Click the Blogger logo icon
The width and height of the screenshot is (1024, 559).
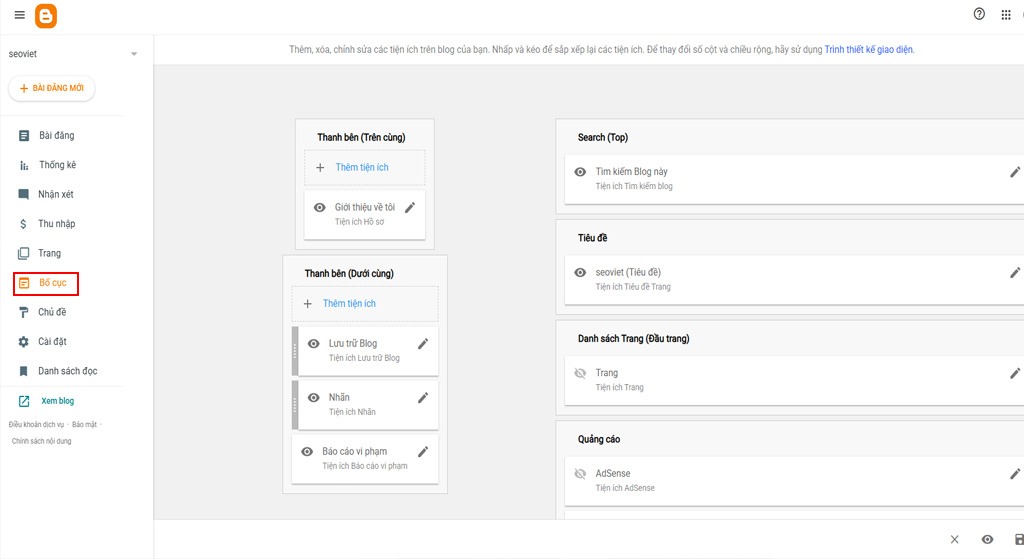click(x=46, y=16)
